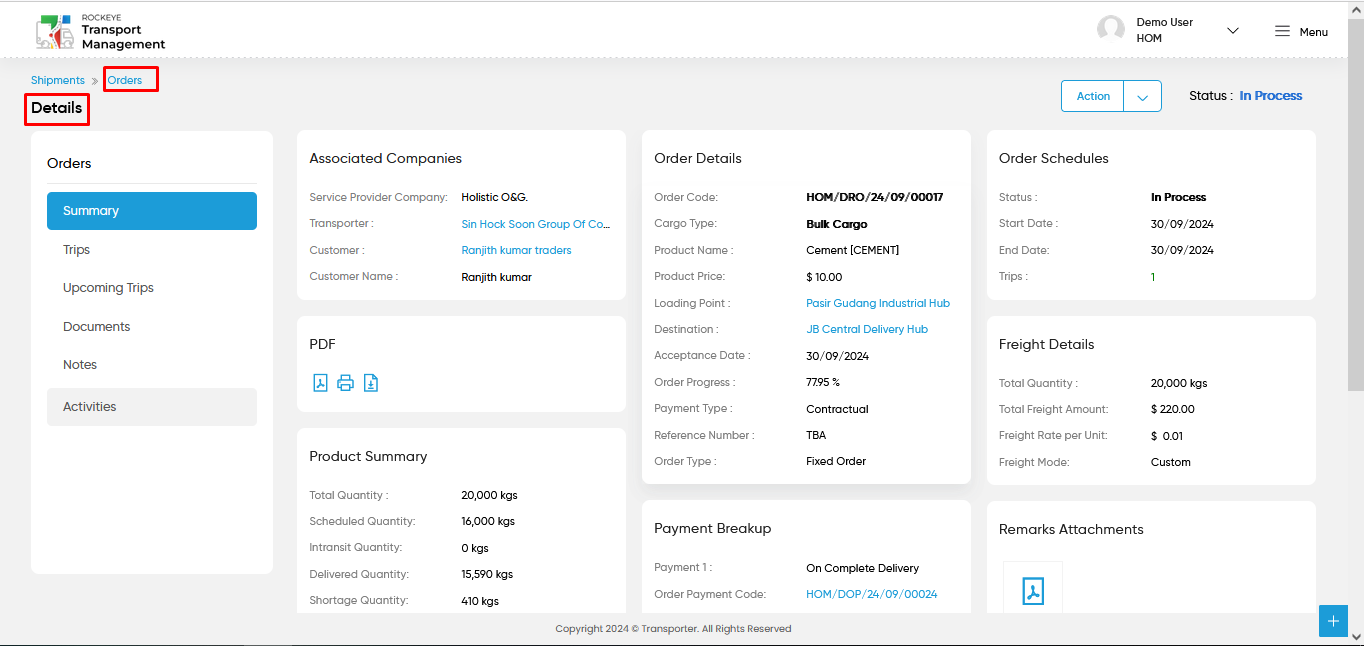This screenshot has width=1364, height=646.
Task: Click the Action button
Action: (x=1093, y=96)
